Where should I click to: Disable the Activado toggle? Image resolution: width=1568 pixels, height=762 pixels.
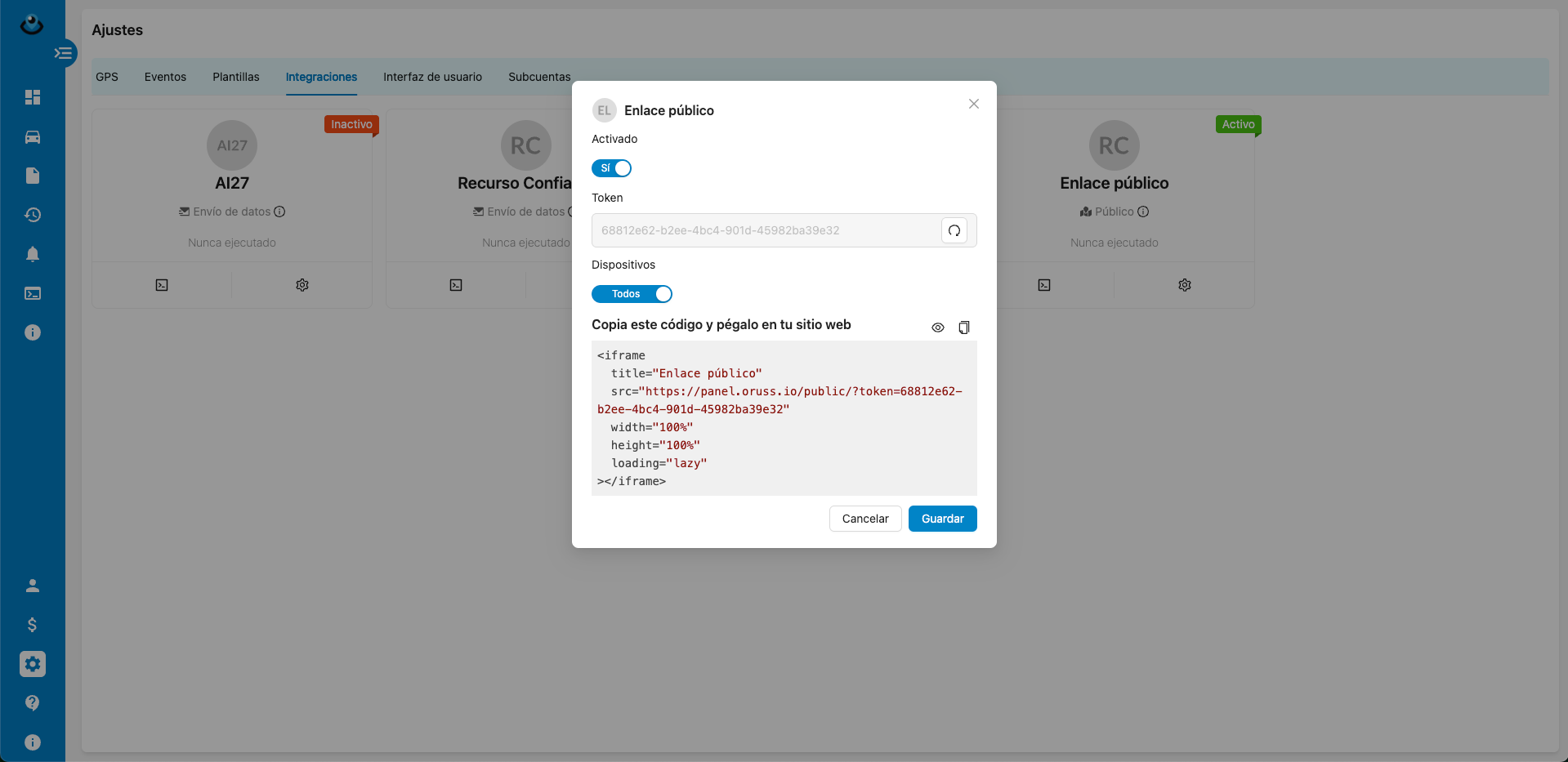[x=611, y=168]
